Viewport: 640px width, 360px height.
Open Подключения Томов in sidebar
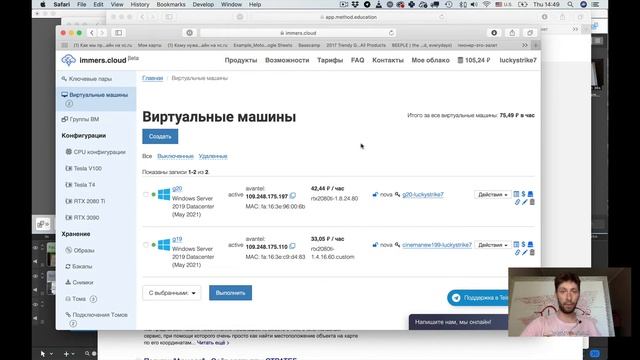pos(96,319)
